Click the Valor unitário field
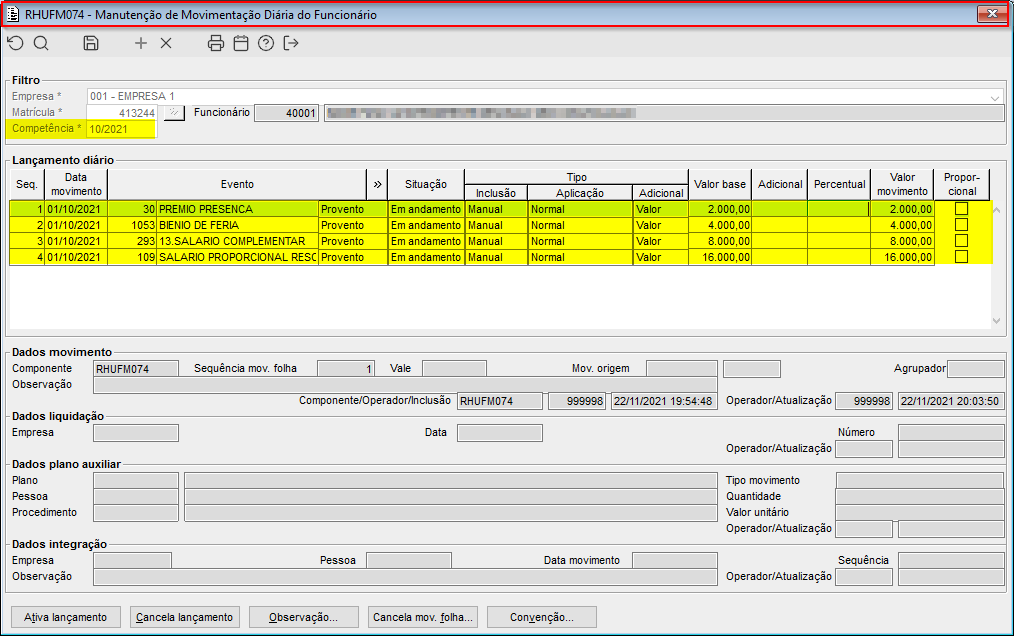The width and height of the screenshot is (1014, 636). 920,512
